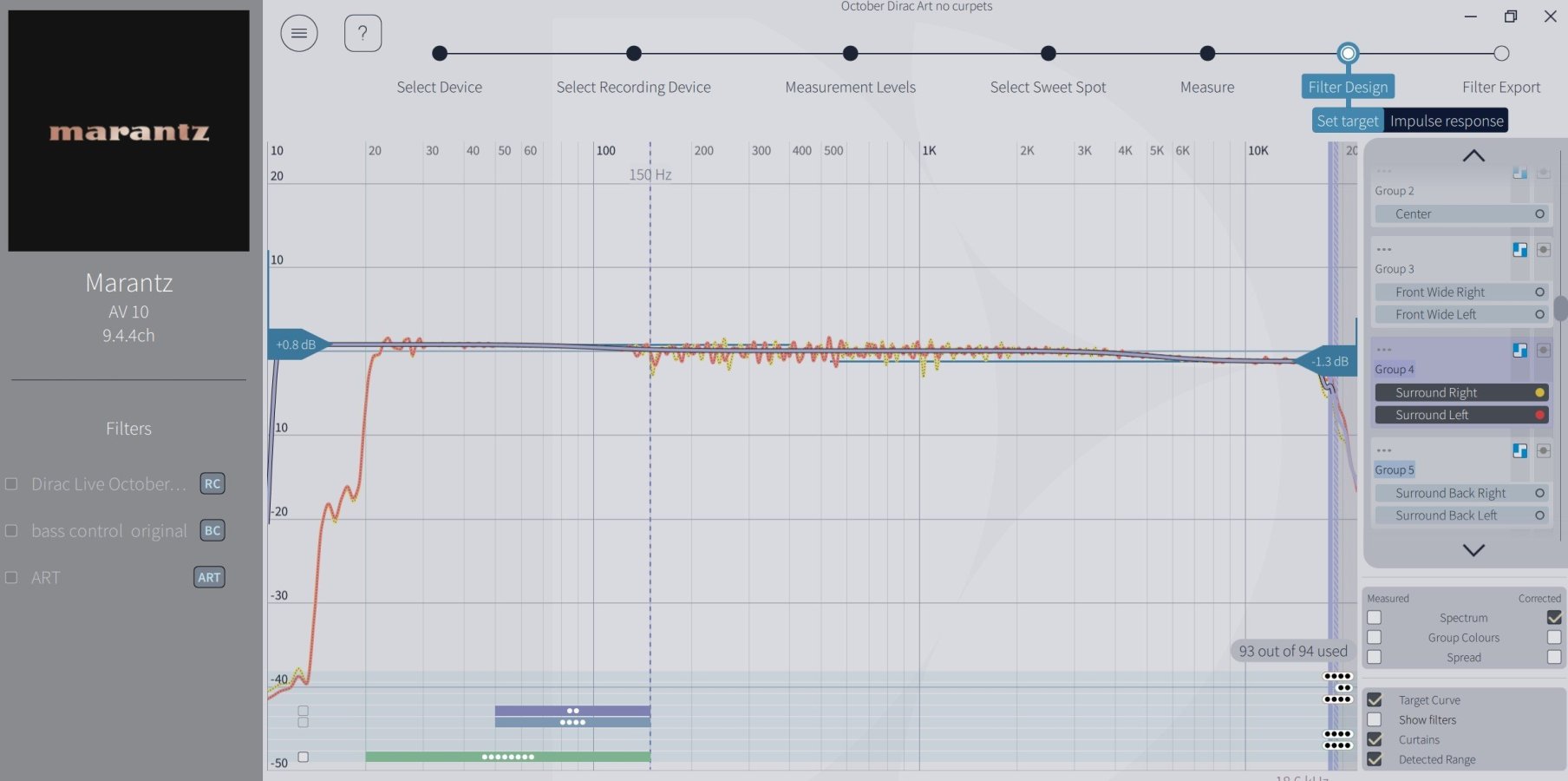Click Group 4 target curve icon

coord(1519,351)
